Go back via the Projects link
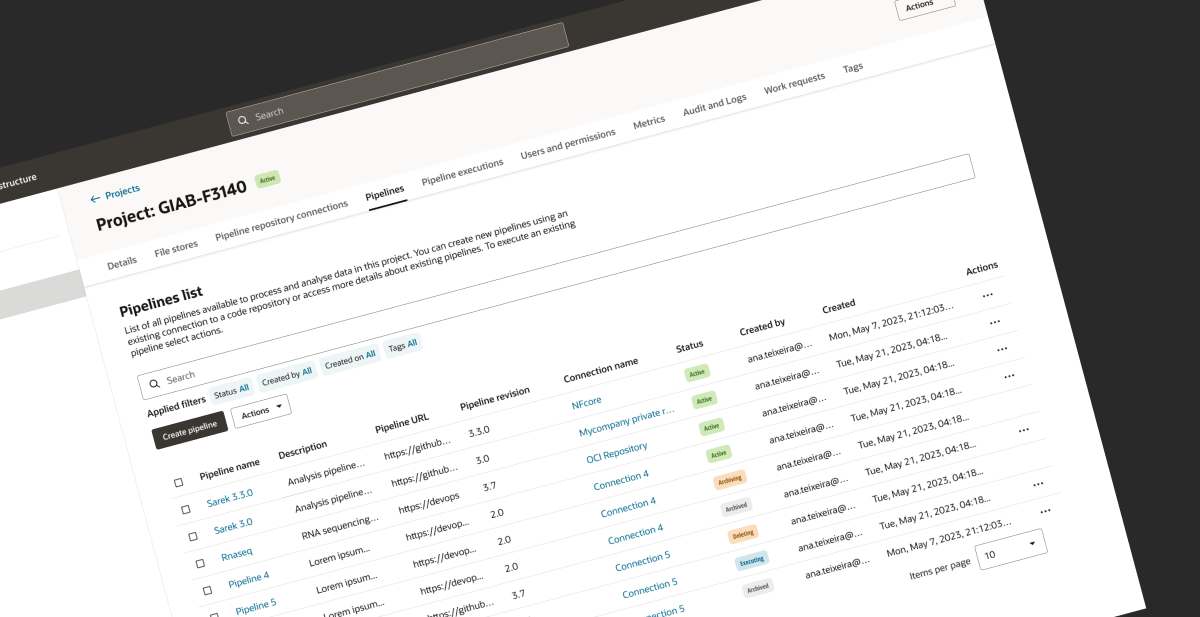 coord(122,191)
